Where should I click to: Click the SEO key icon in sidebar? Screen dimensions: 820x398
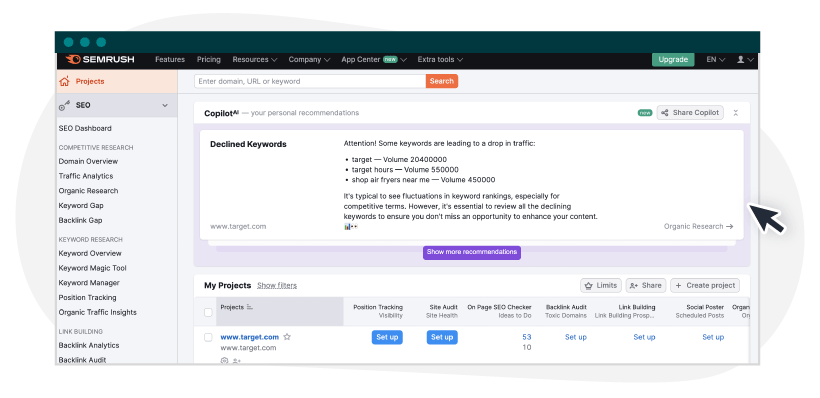point(64,106)
